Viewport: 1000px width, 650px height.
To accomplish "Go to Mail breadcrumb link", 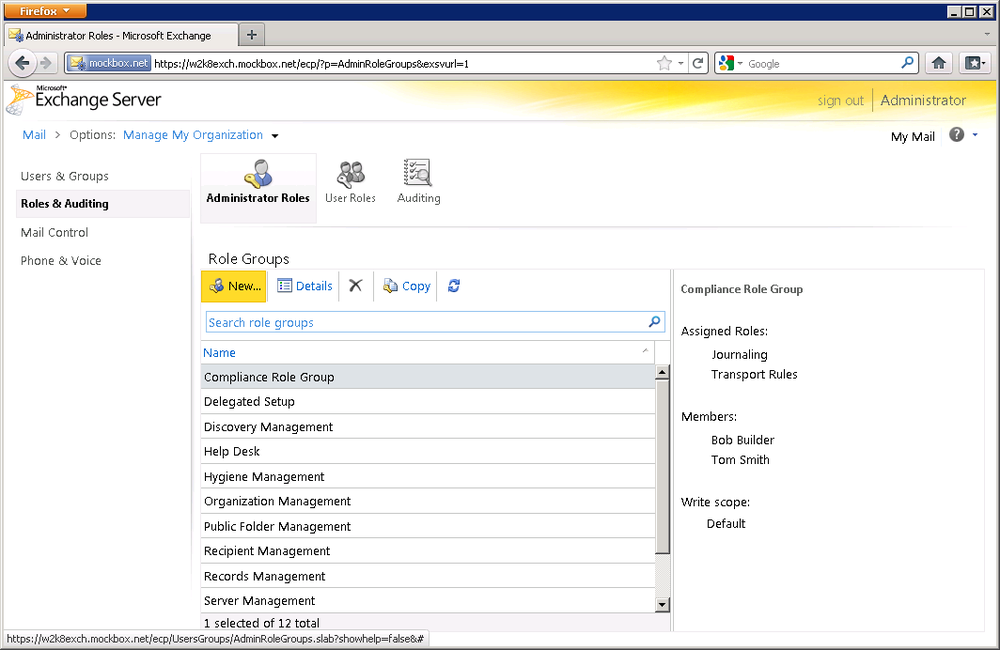I will pyautogui.click(x=34, y=135).
